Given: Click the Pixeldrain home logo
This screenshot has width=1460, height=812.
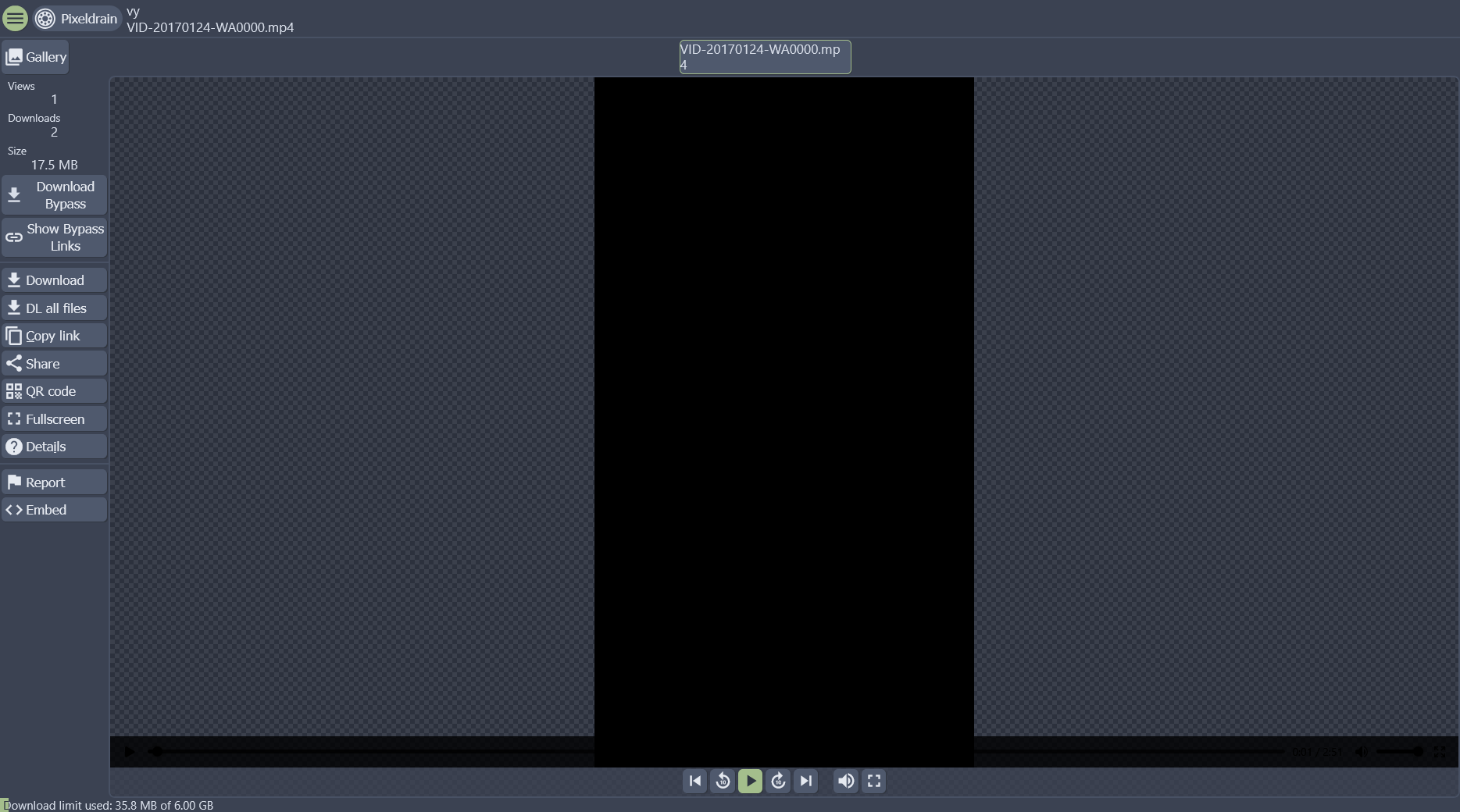Looking at the screenshot, I should coord(77,18).
